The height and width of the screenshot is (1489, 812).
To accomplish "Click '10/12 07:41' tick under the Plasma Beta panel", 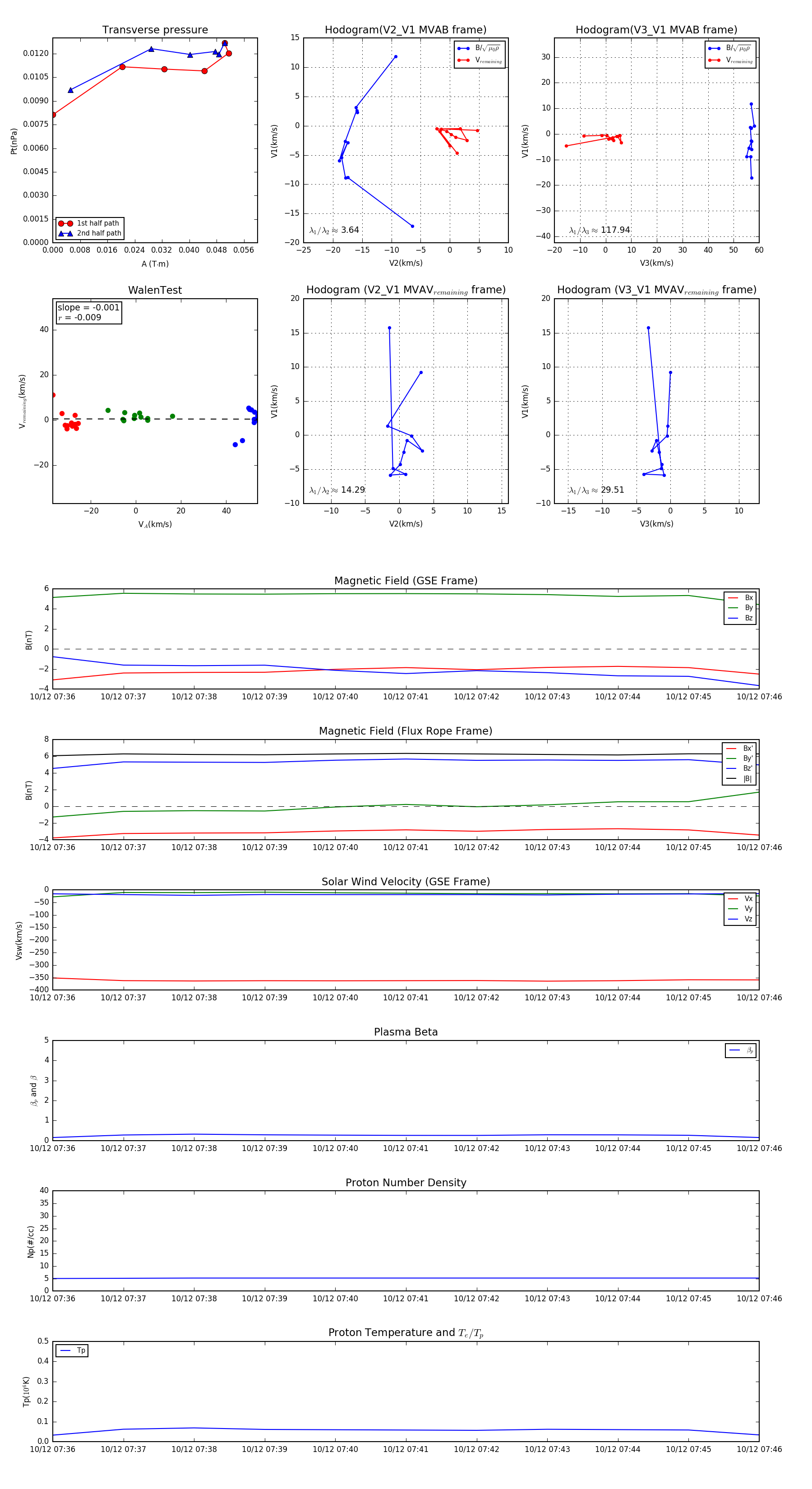I will (406, 1148).
